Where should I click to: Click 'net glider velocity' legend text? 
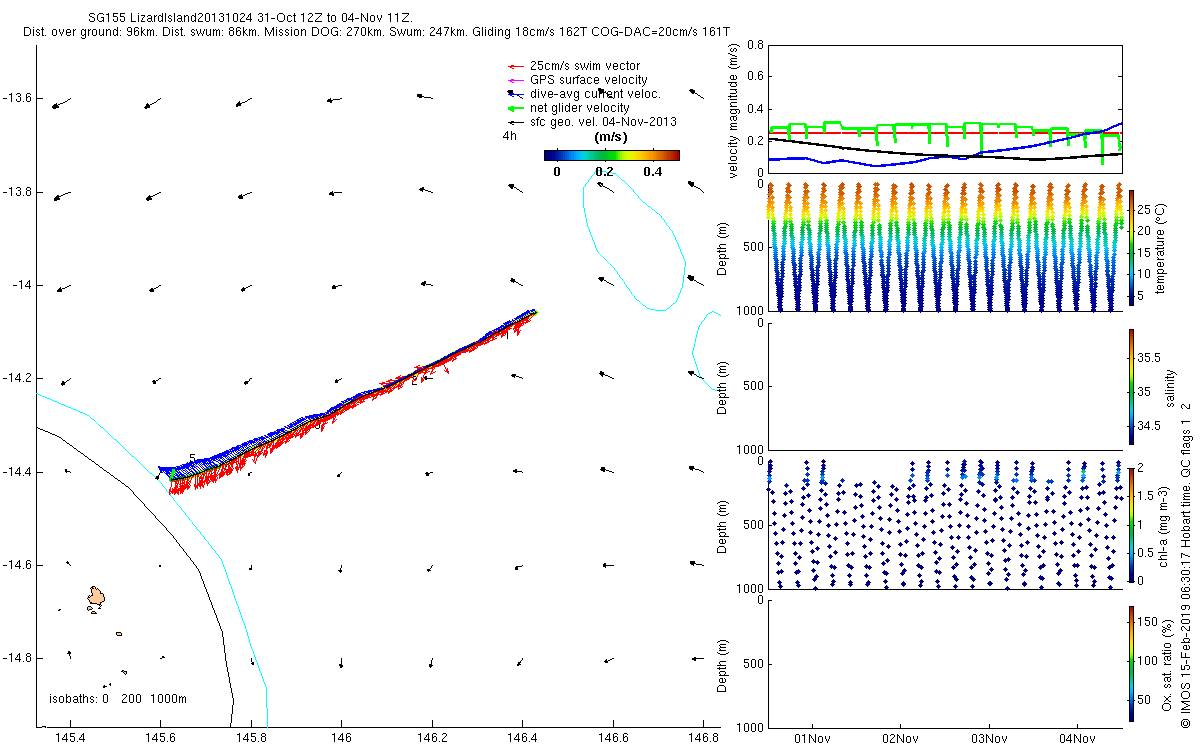tap(580, 108)
